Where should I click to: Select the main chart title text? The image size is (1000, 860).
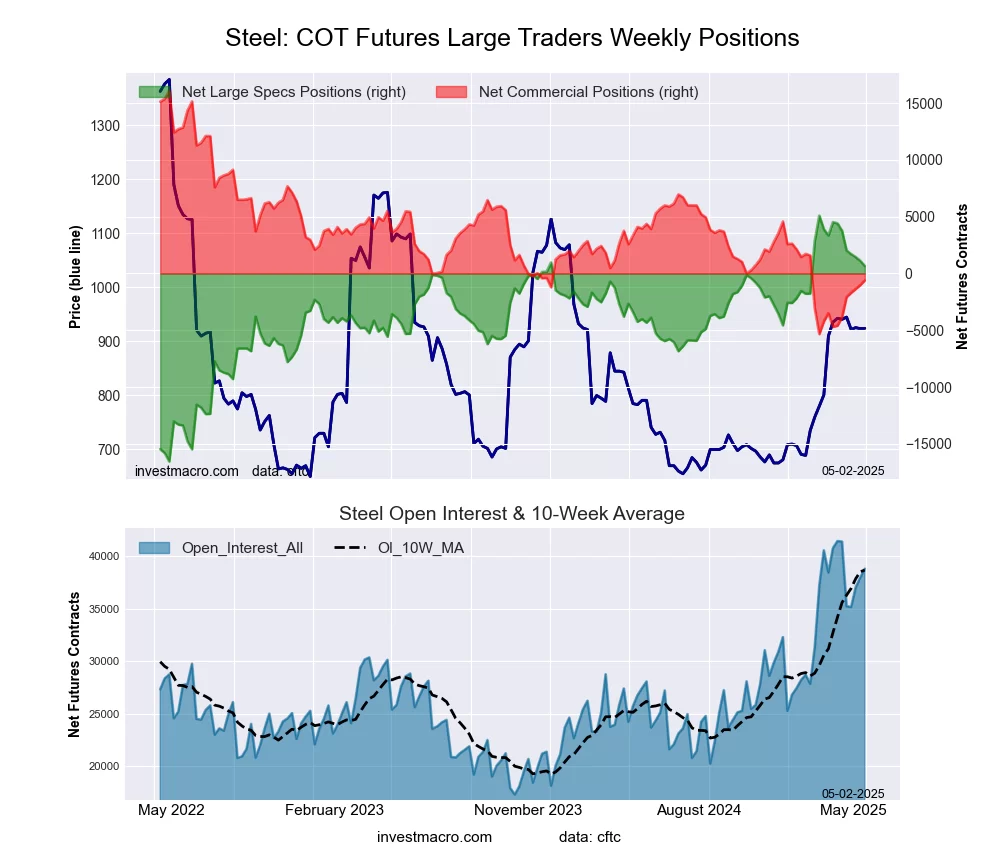pos(512,38)
